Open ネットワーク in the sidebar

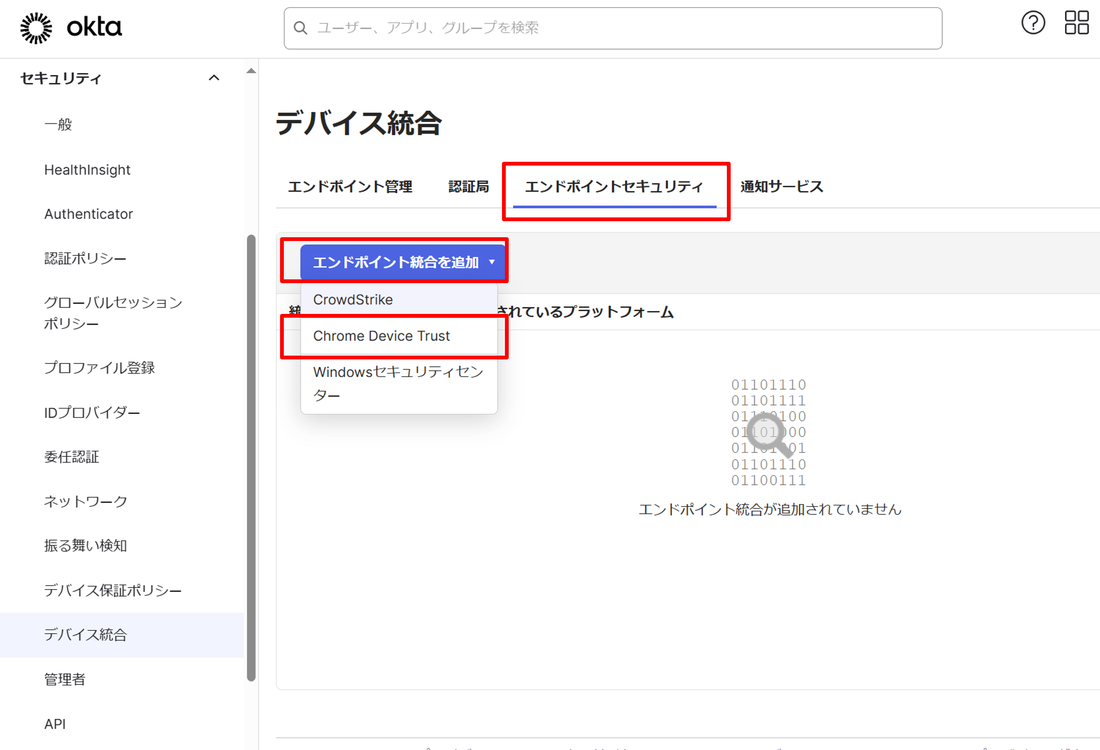click(86, 501)
